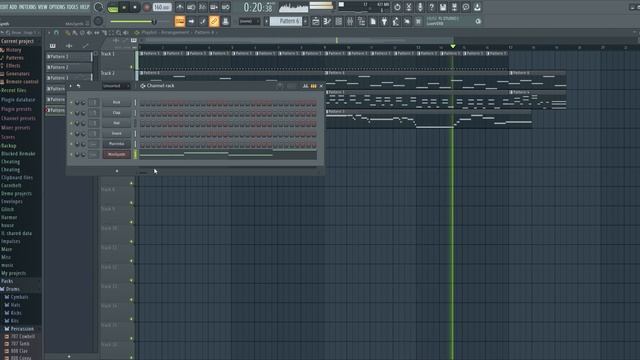Mute the Kick channel with LED

tap(71, 102)
